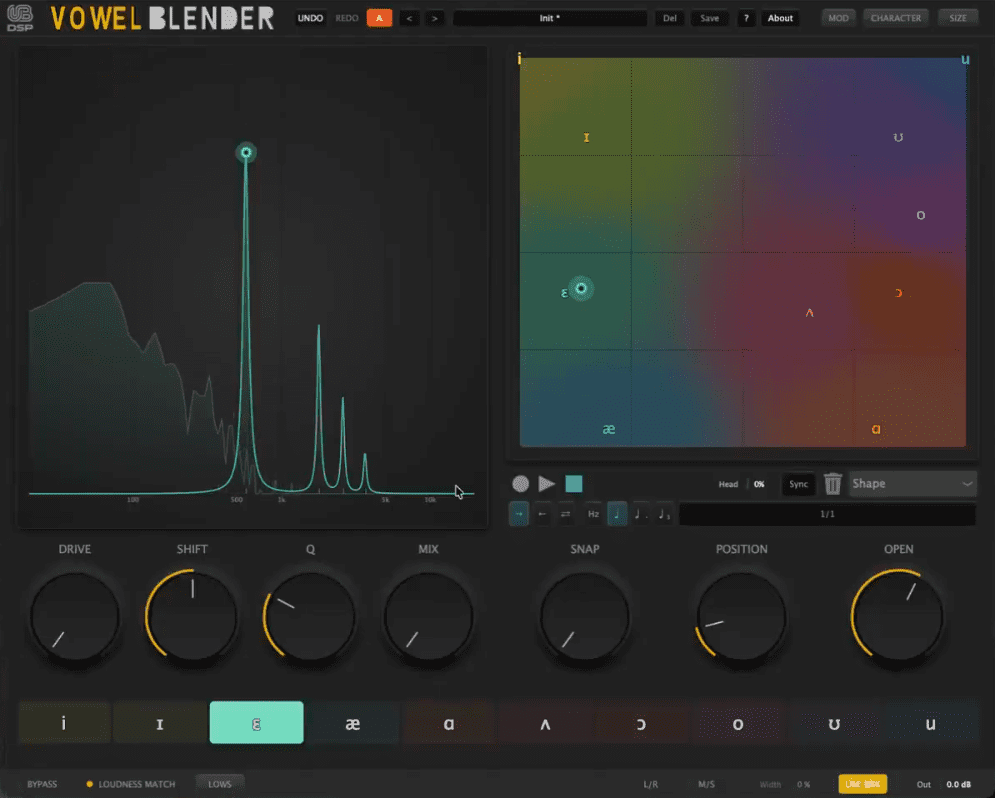Select the ɑ vowel button in bottom row
Viewport: 995px width, 798px height.
pos(449,723)
